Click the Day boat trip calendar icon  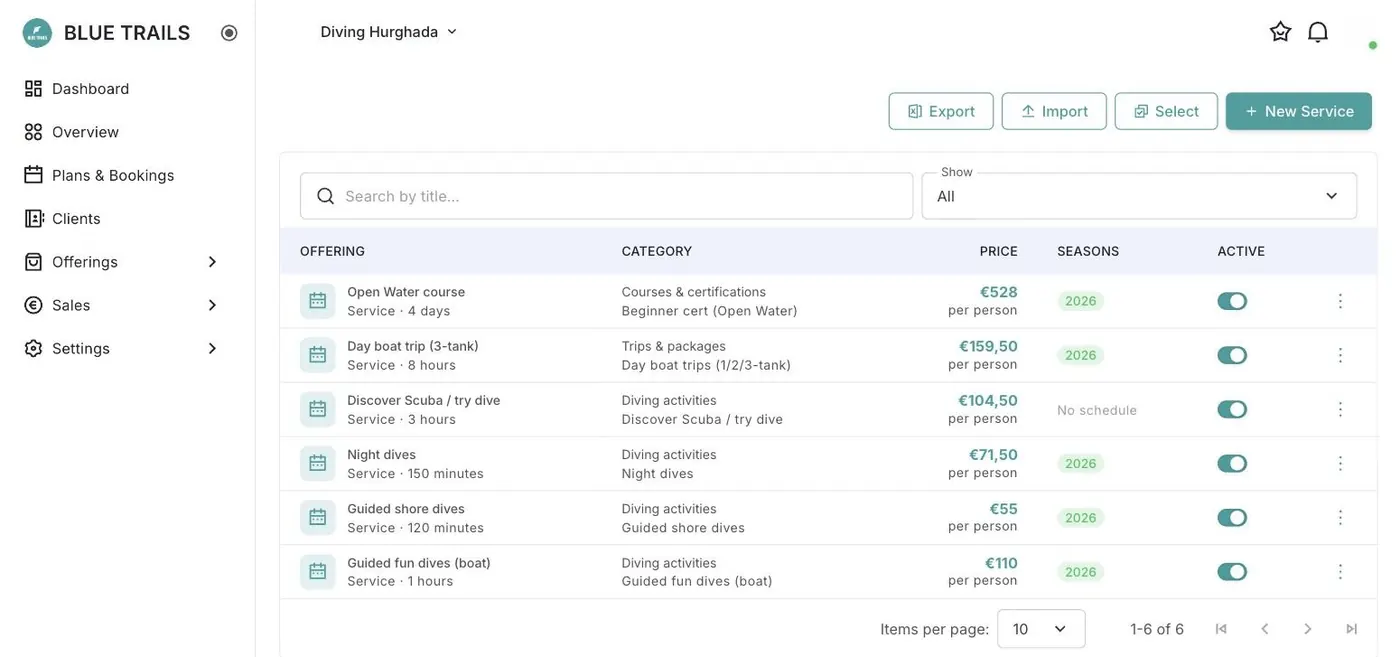coord(318,355)
